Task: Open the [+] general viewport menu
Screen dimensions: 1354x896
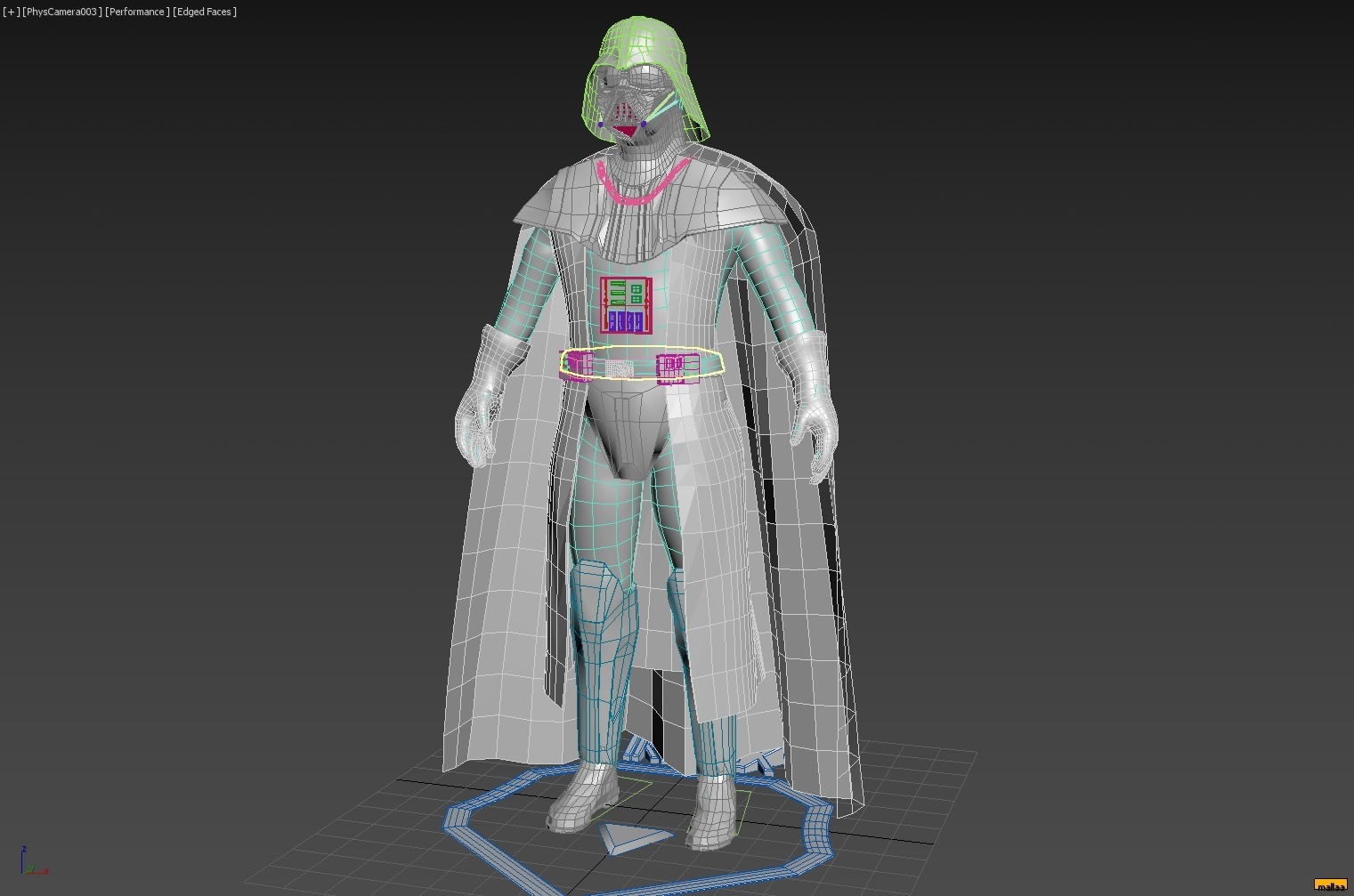Action: coord(11,12)
